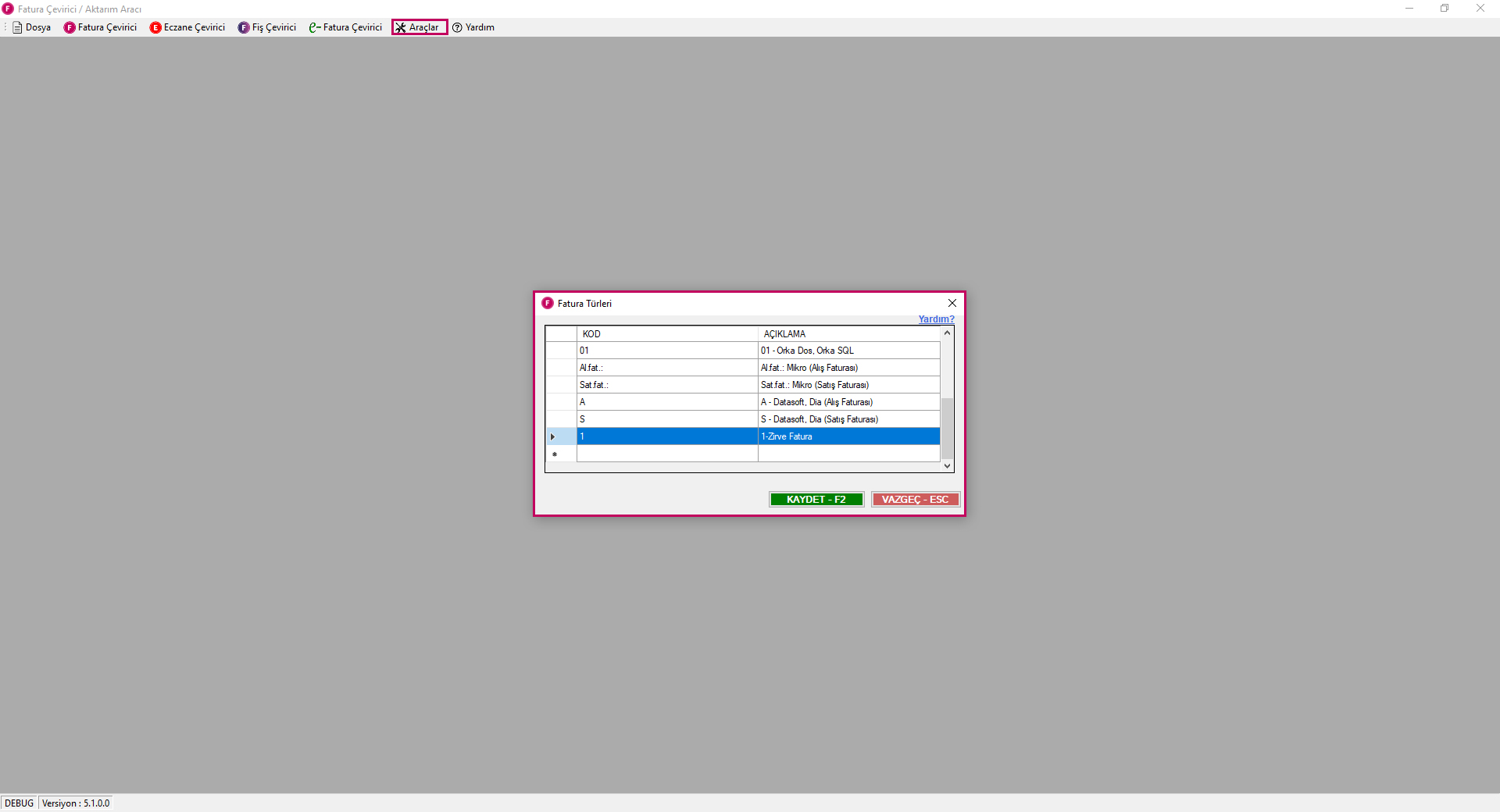1500x812 pixels.
Task: Select 'Al.fat.: Mikro (Alış Faturası)' cell
Action: pyautogui.click(x=849, y=368)
